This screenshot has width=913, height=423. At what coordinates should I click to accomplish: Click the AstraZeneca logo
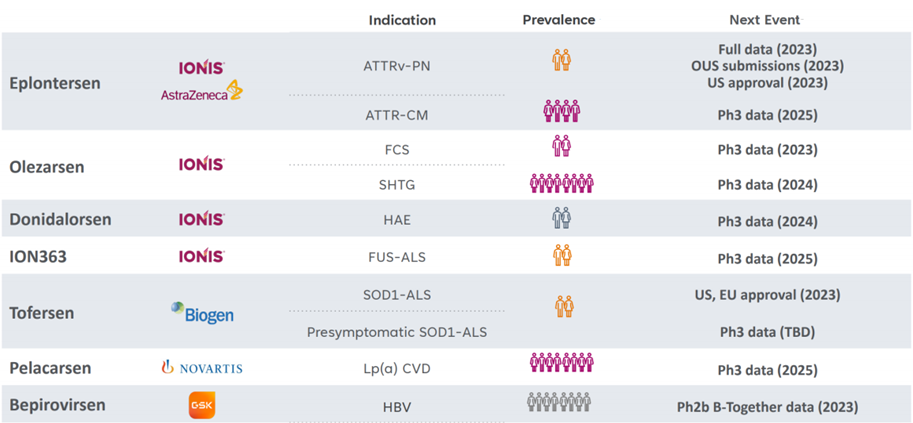pyautogui.click(x=202, y=93)
